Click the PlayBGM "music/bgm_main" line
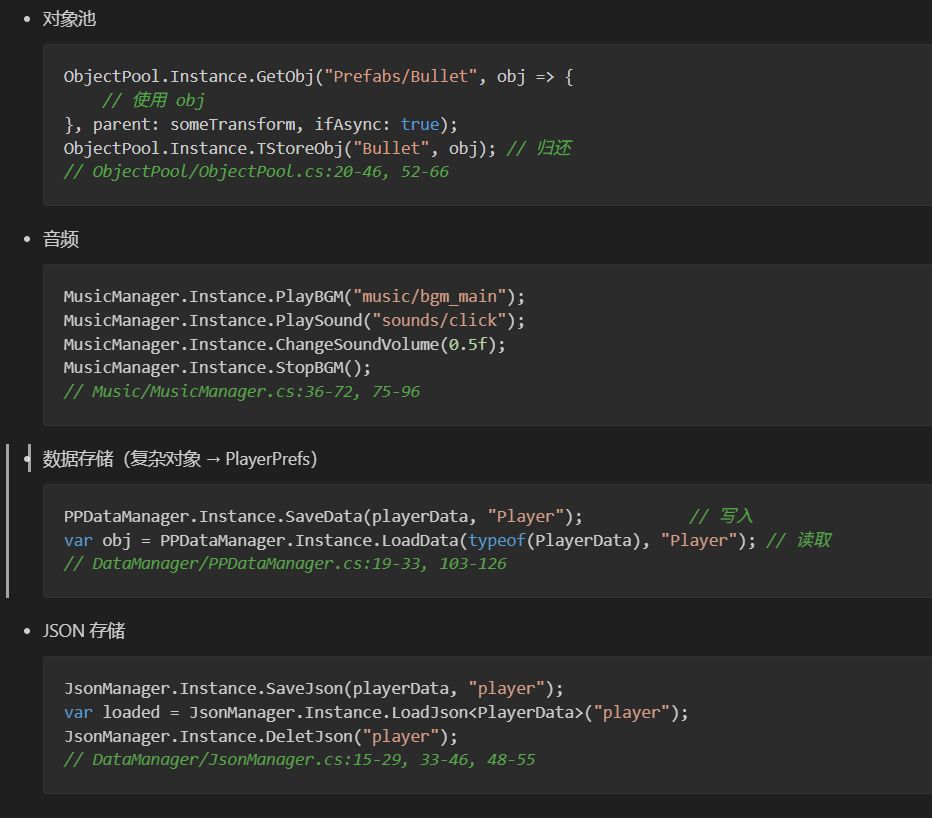 pos(294,296)
